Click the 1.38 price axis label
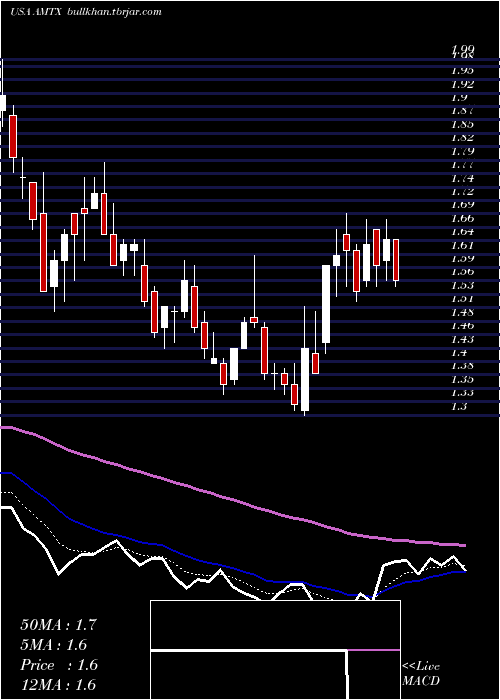This screenshot has height=700, width=500. pos(462,366)
